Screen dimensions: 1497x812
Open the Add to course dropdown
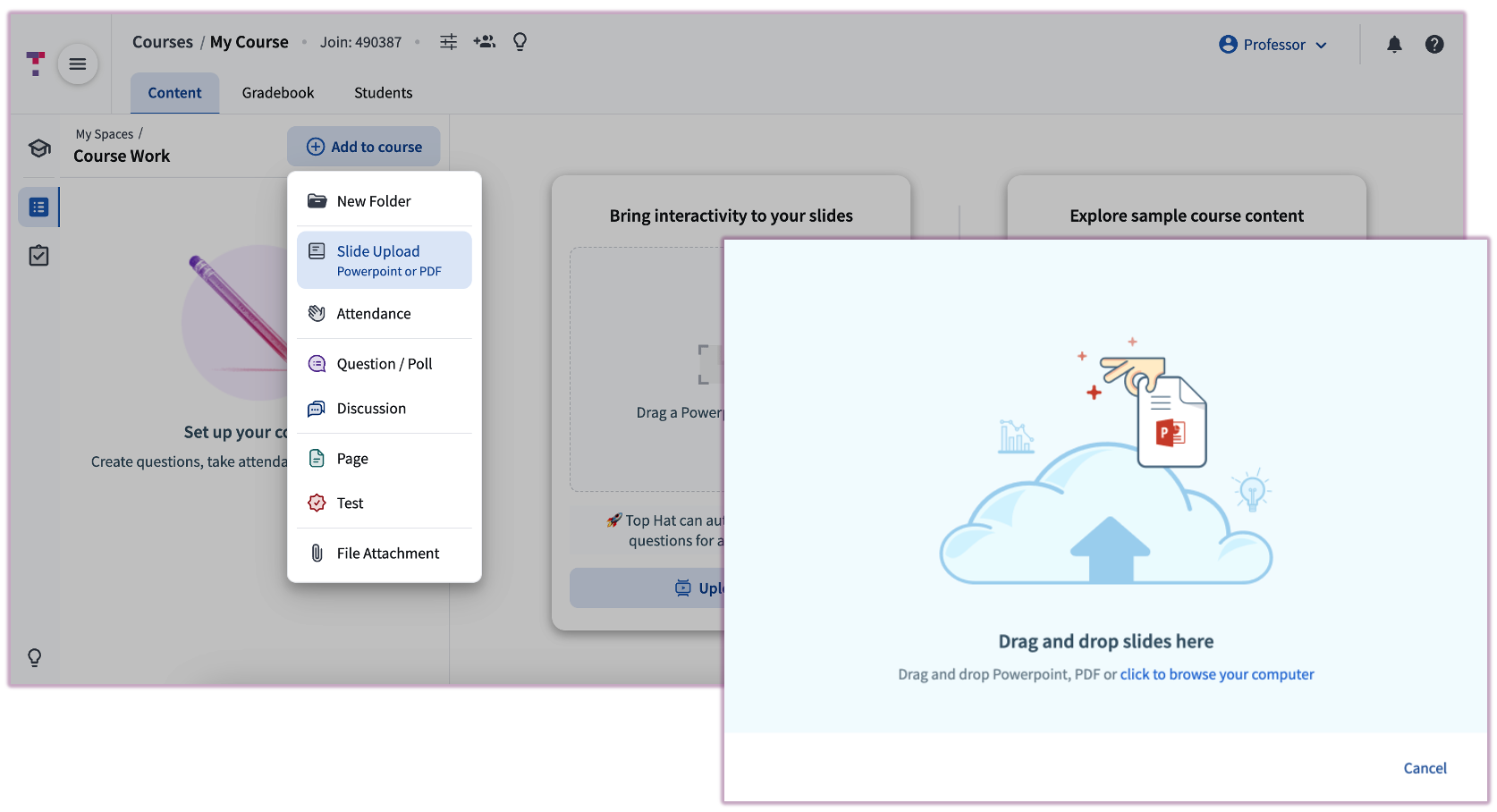364,147
